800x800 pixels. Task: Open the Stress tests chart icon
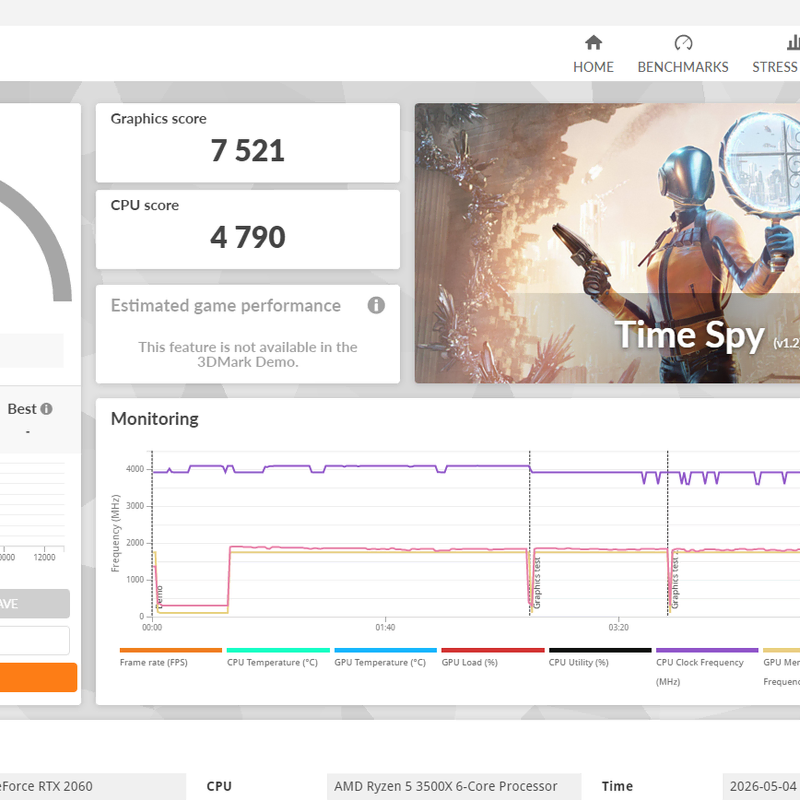point(793,42)
